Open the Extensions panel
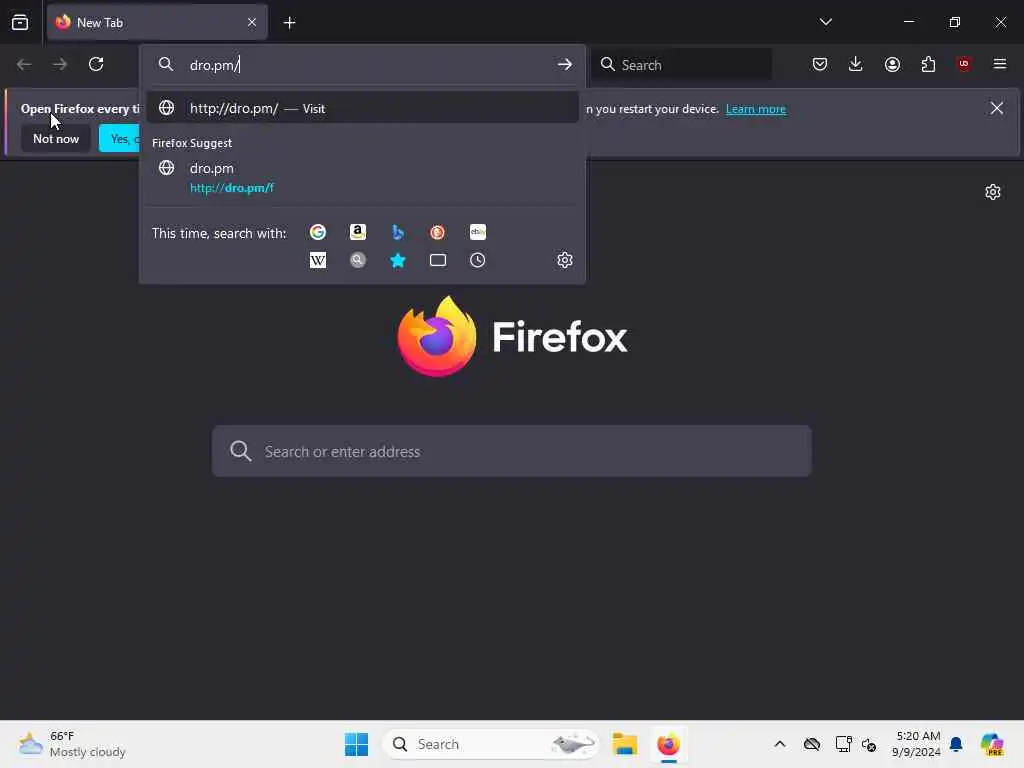 tap(928, 64)
